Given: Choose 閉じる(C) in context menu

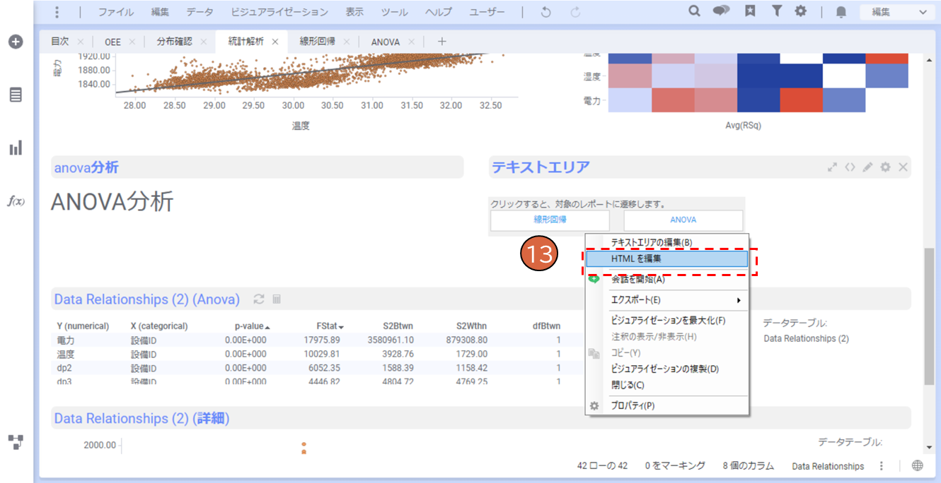Looking at the screenshot, I should pyautogui.click(x=667, y=385).
